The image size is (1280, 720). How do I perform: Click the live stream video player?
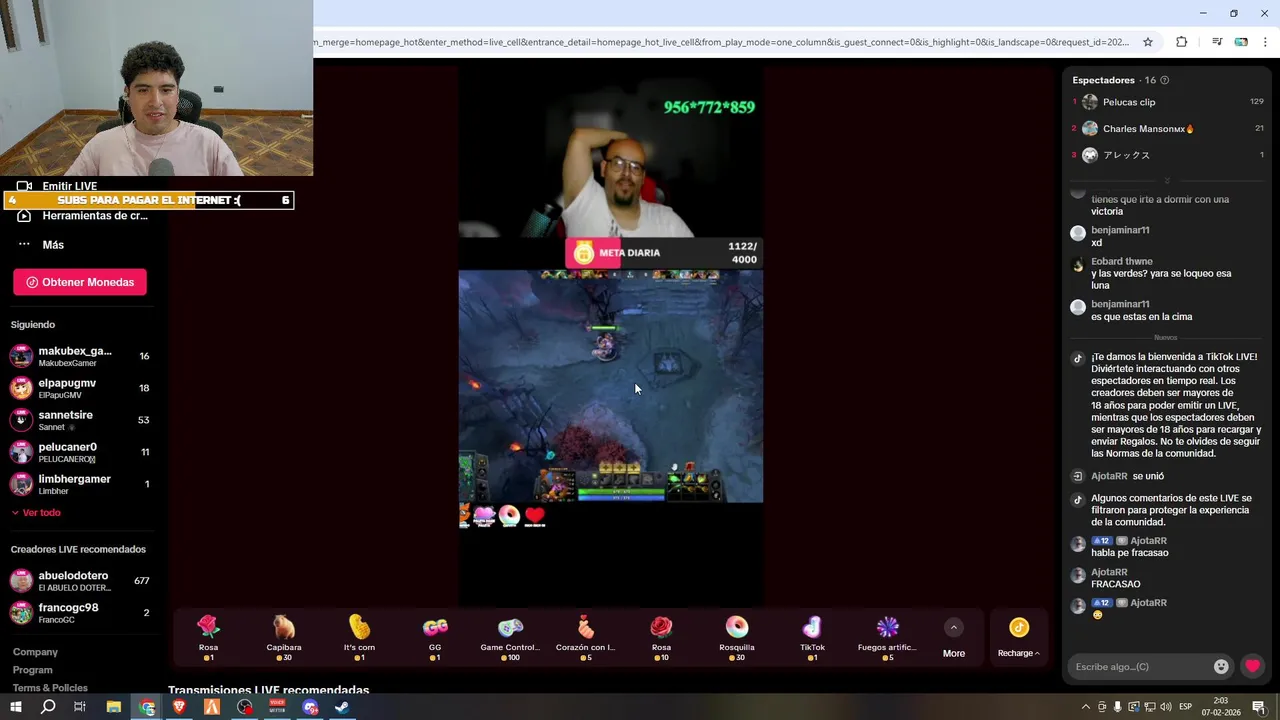(610, 336)
